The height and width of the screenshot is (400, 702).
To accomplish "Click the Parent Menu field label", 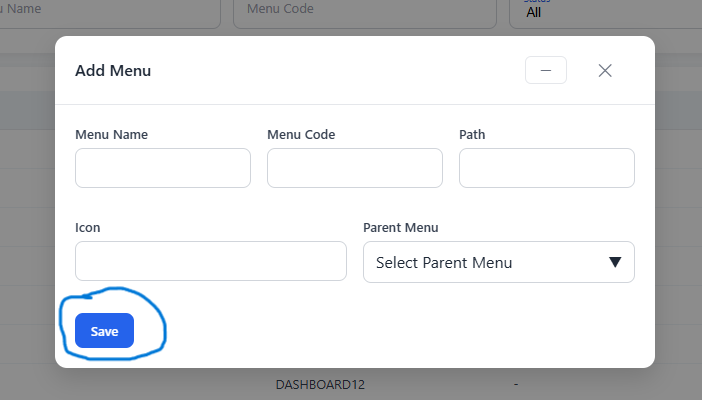I will [x=401, y=228].
